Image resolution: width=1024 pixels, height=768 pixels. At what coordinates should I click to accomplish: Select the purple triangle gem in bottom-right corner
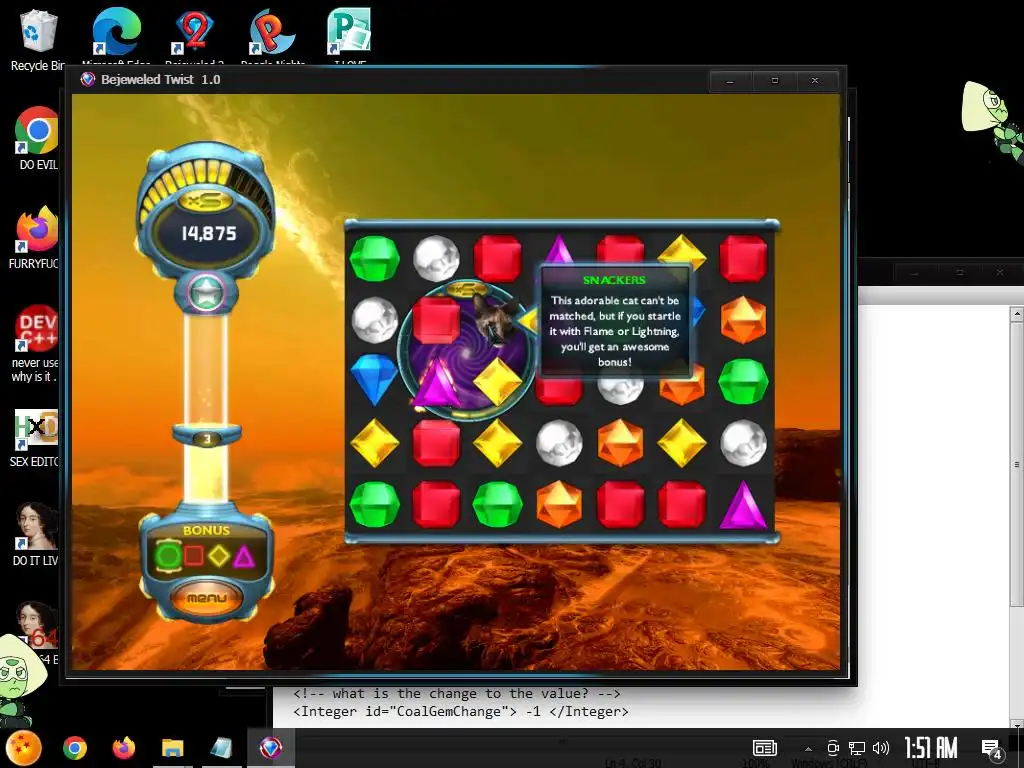click(743, 505)
